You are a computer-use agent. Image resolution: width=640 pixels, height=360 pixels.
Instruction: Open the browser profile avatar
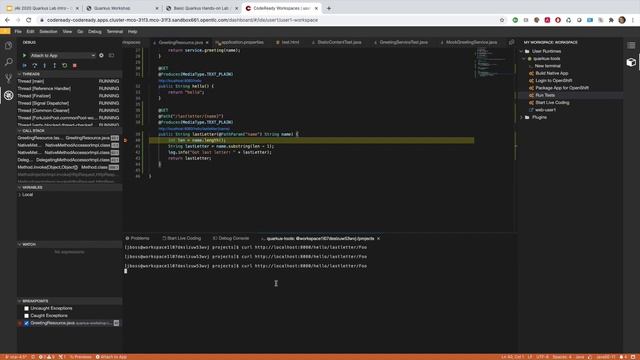(x=622, y=20)
